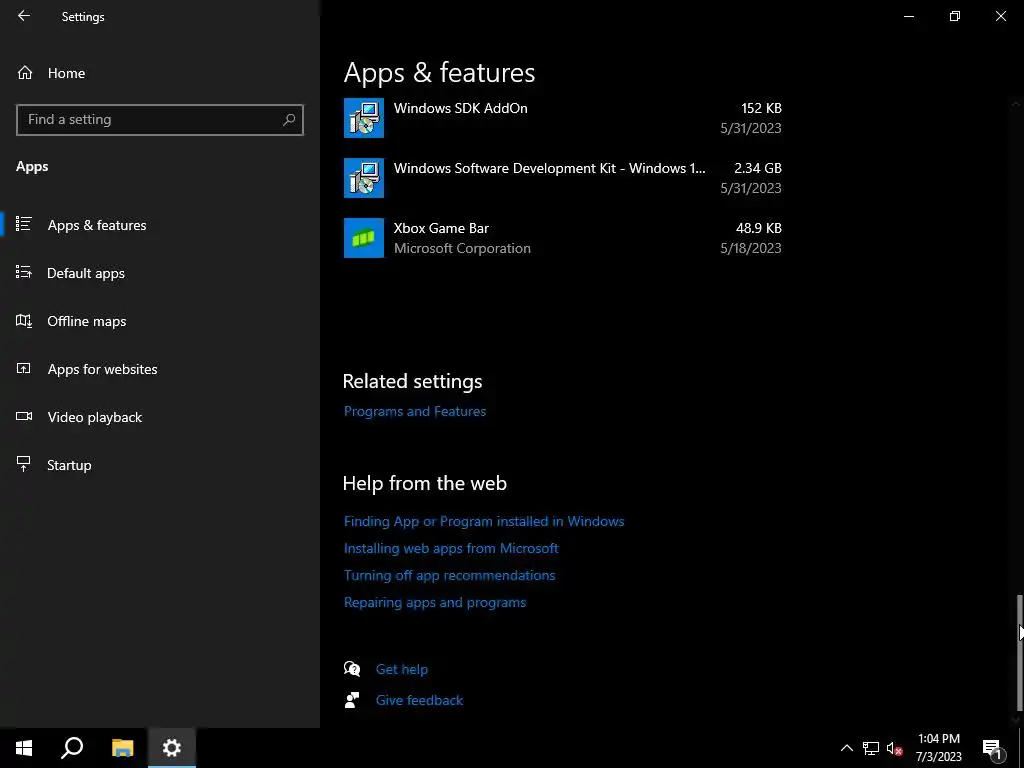The image size is (1024, 768).
Task: Click the scrollbar up arrow at list top
Action: click(1016, 103)
